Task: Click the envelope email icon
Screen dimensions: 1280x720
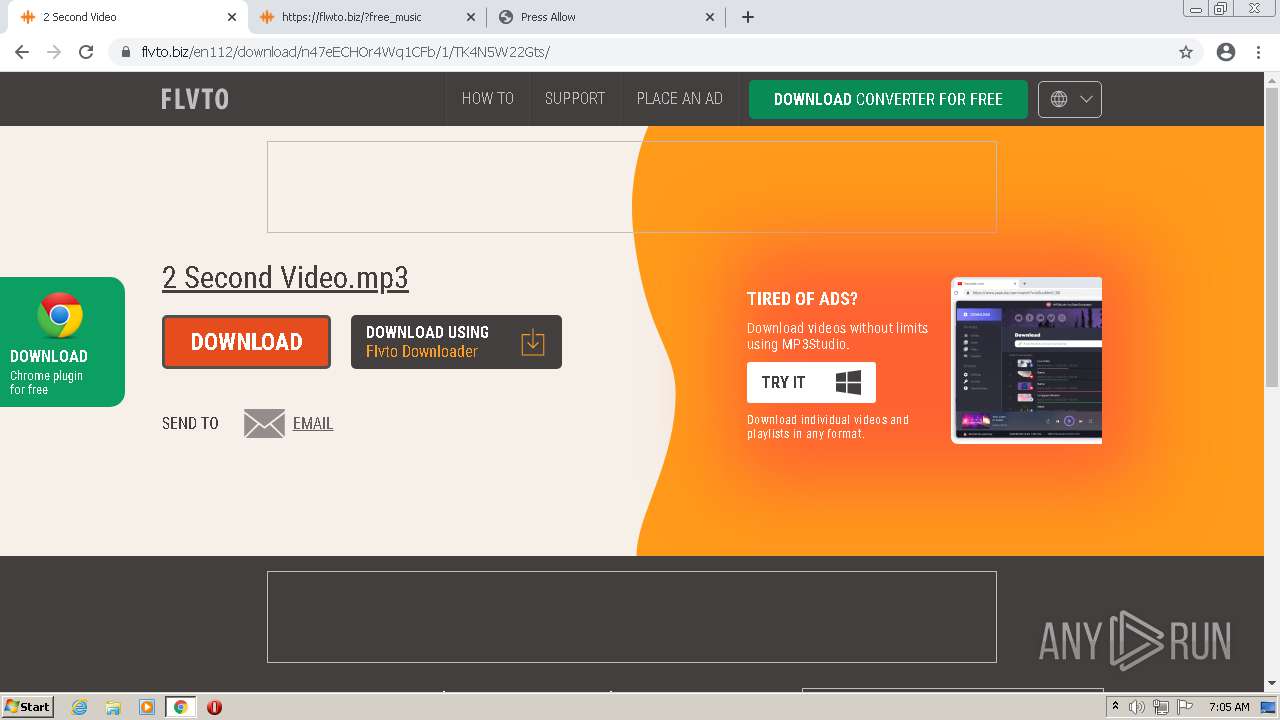Action: click(264, 424)
